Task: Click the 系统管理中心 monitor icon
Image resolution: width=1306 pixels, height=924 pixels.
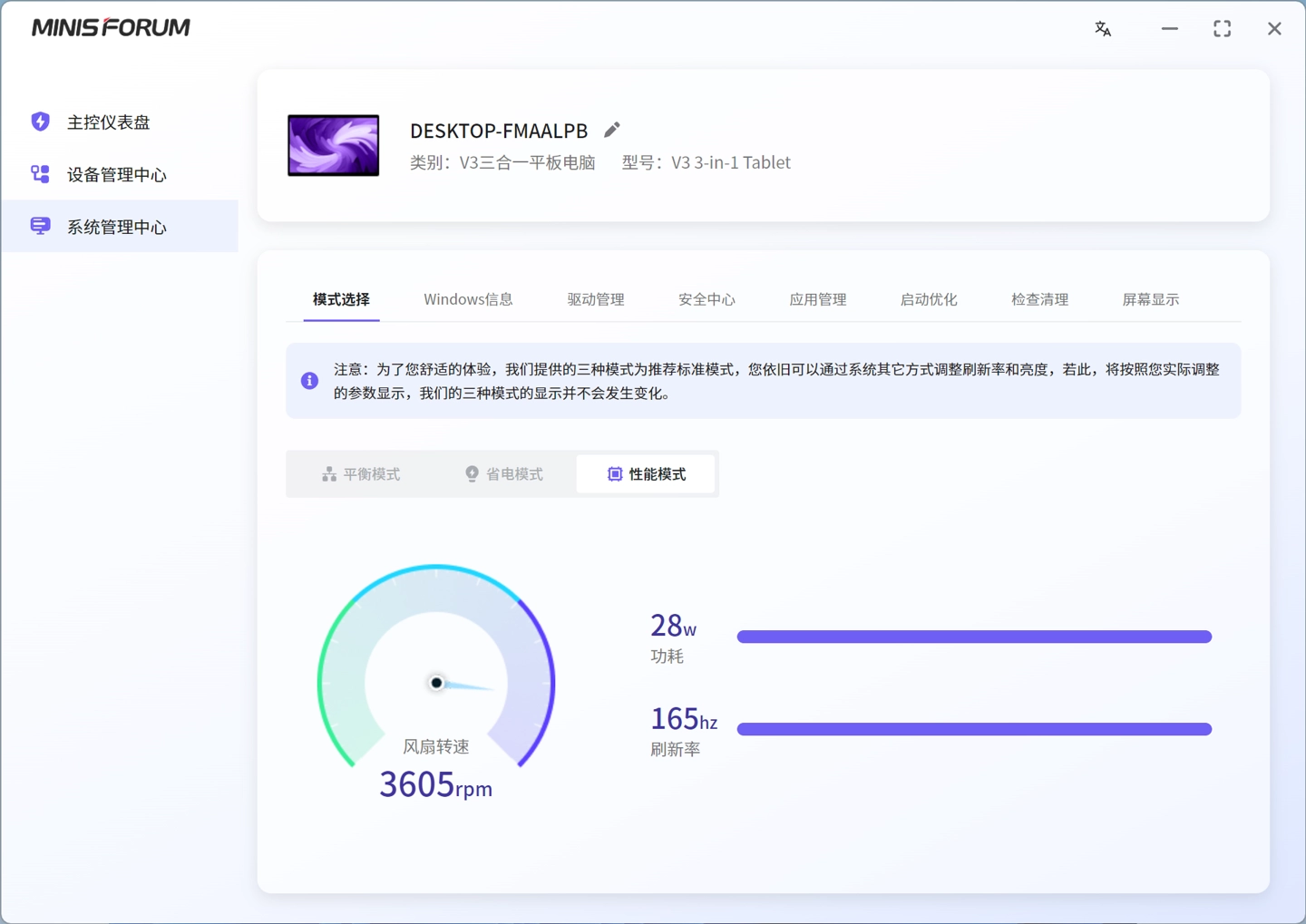Action: coord(40,227)
